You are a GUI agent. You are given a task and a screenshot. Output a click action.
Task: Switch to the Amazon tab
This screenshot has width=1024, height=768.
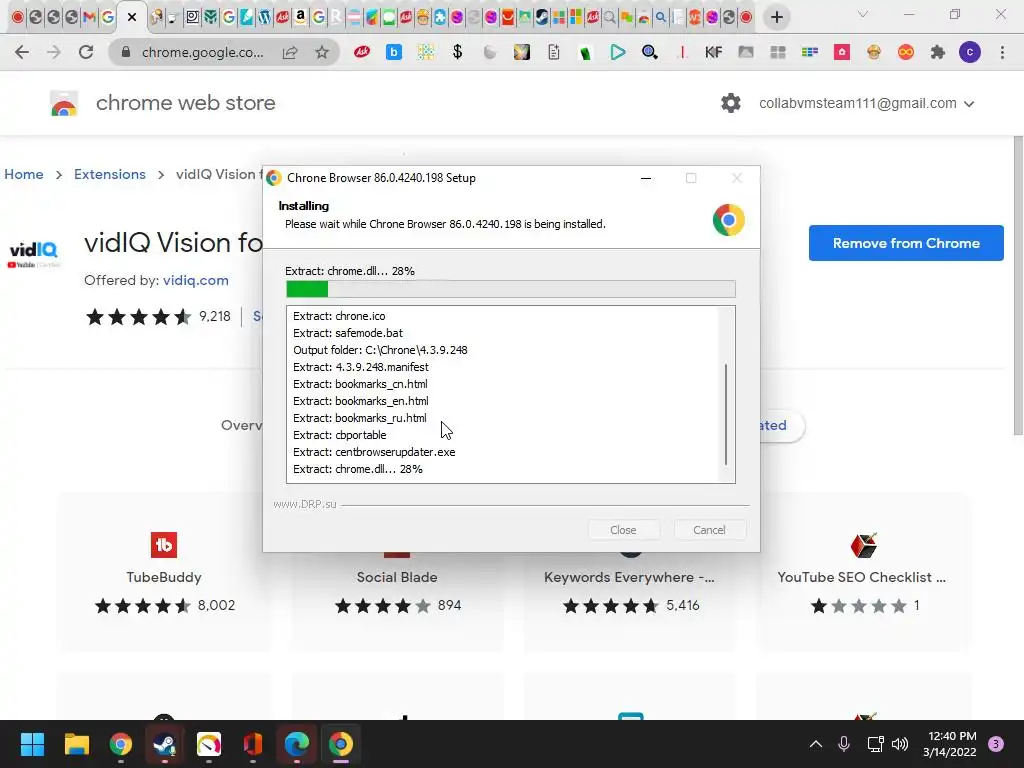click(x=300, y=18)
